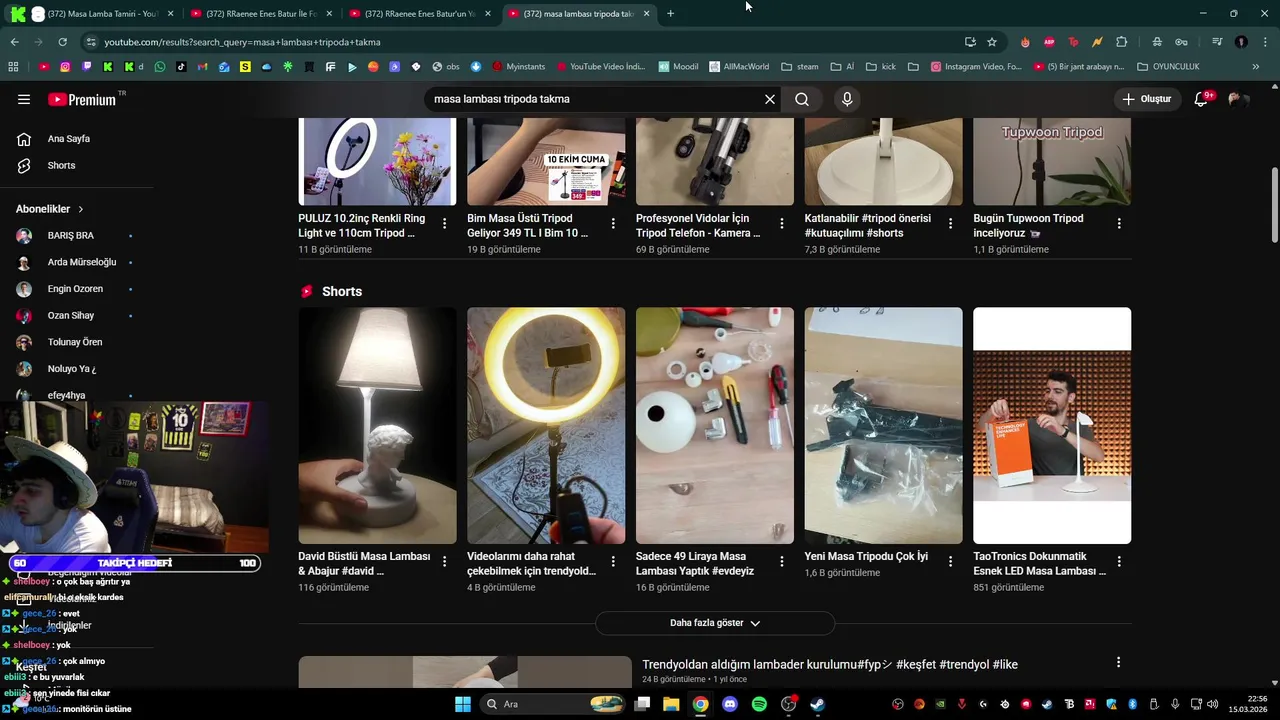Open the YouTube guide hamburger menu
1280x720 pixels.
click(24, 99)
